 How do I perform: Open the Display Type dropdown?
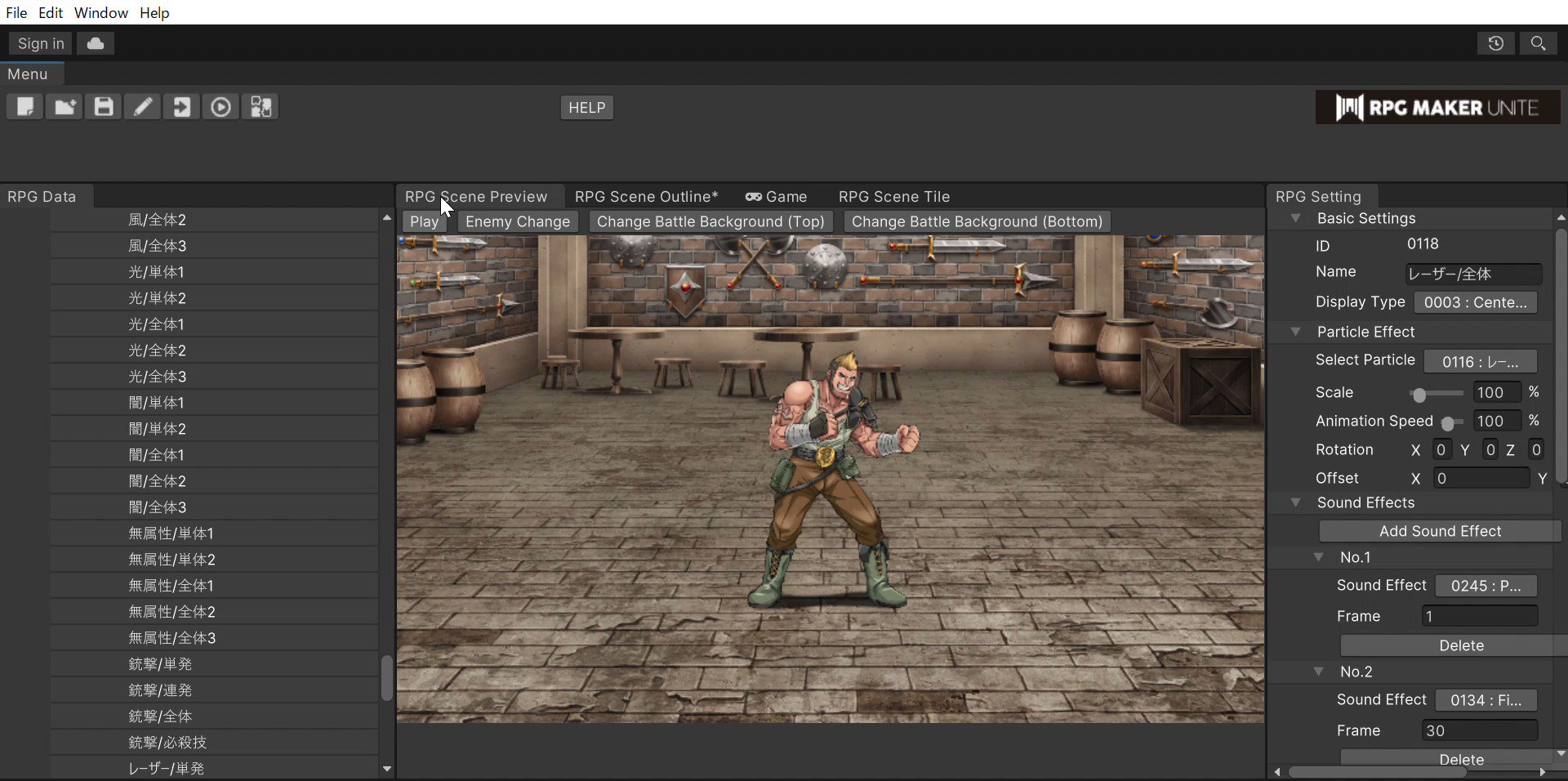[1476, 302]
